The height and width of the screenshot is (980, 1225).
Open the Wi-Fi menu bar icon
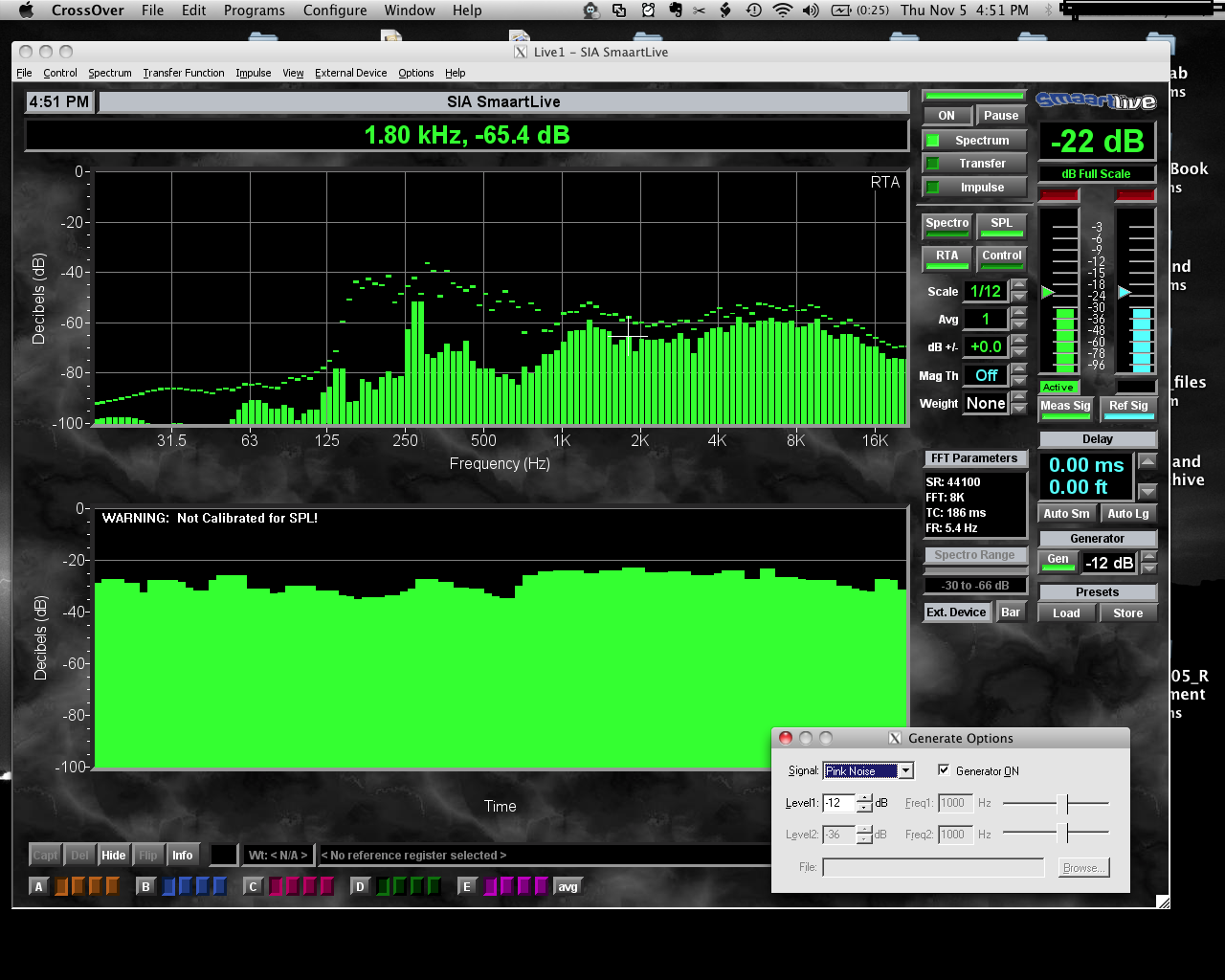783,11
